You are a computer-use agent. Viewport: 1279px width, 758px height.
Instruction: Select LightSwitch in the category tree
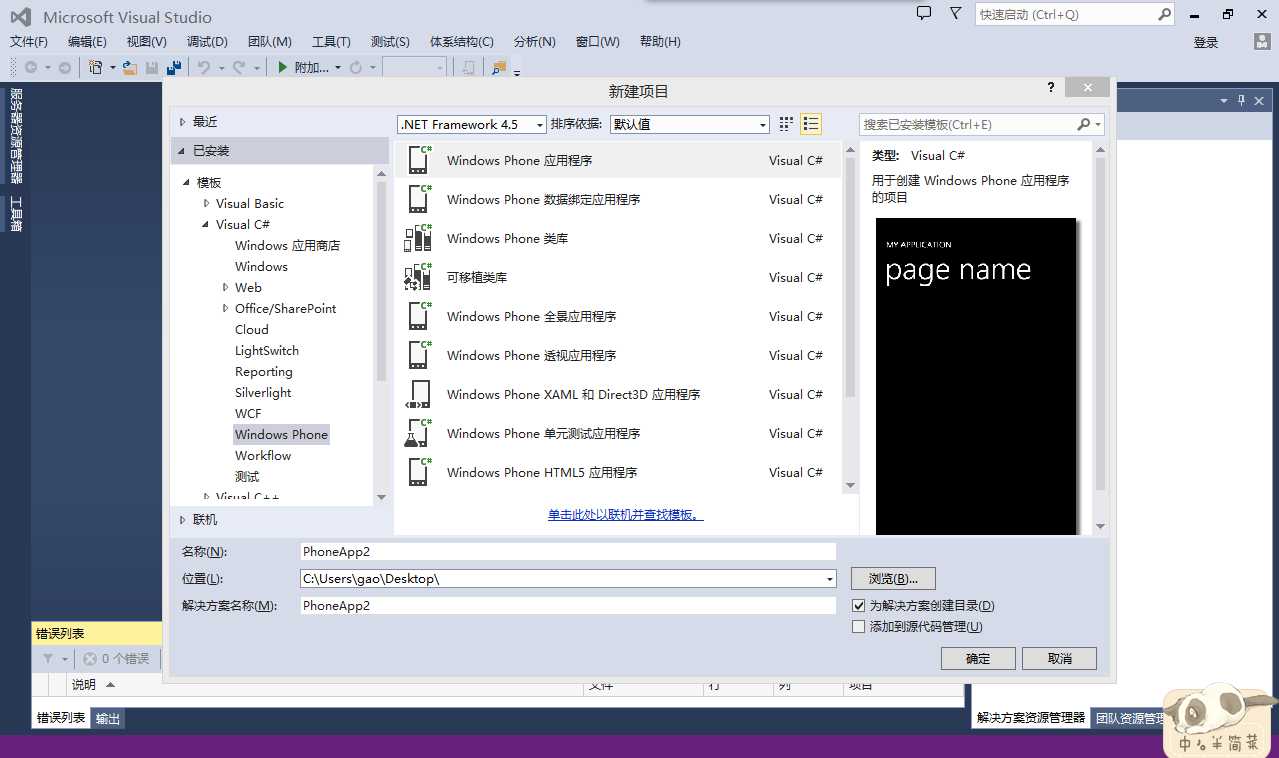coord(267,351)
